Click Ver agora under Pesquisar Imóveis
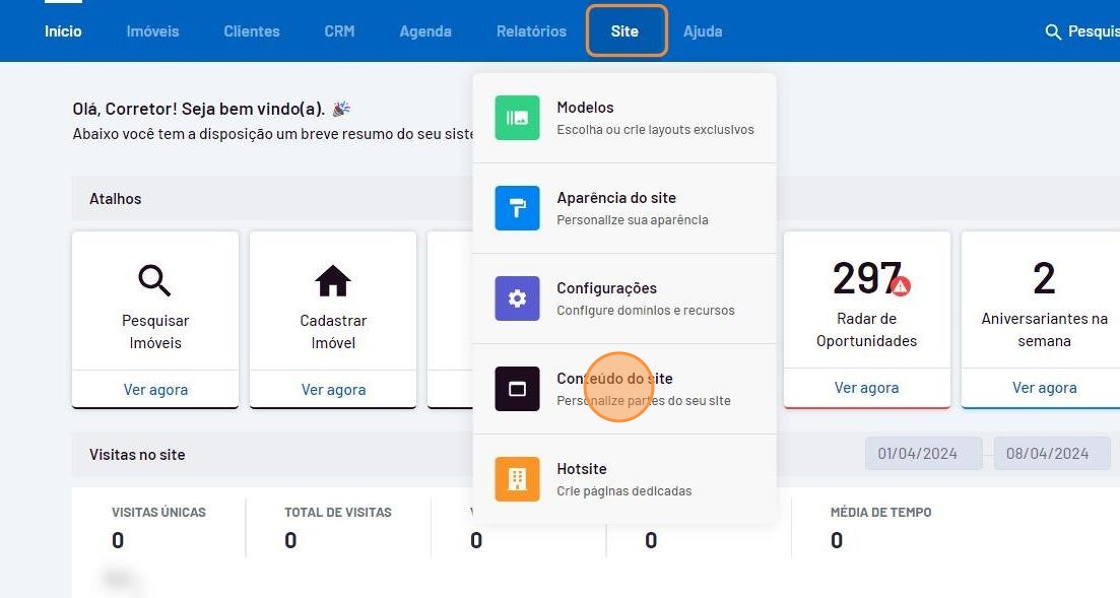This screenshot has width=1120, height=598. coord(155,389)
